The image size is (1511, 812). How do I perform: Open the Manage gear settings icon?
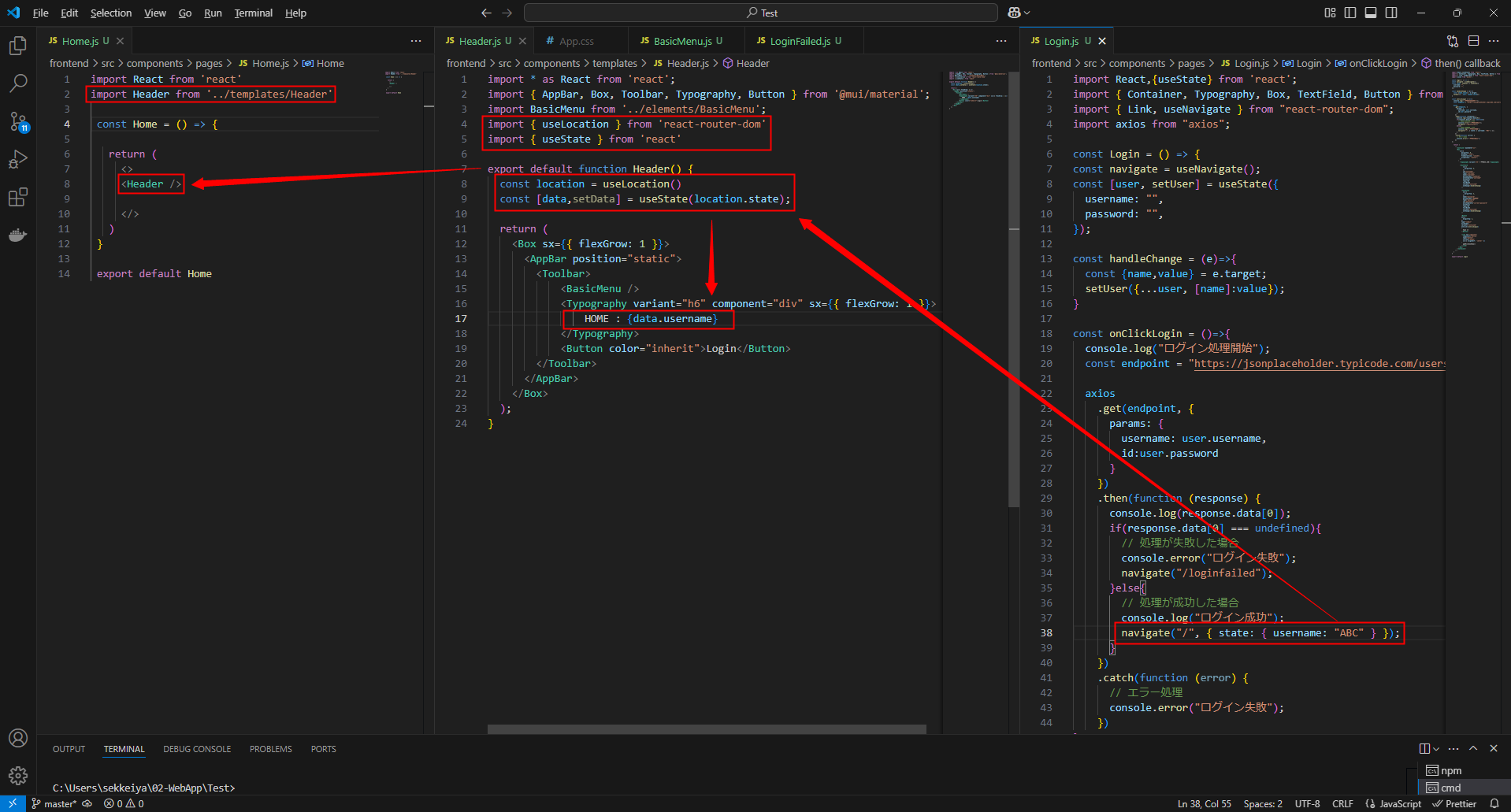coord(17,776)
